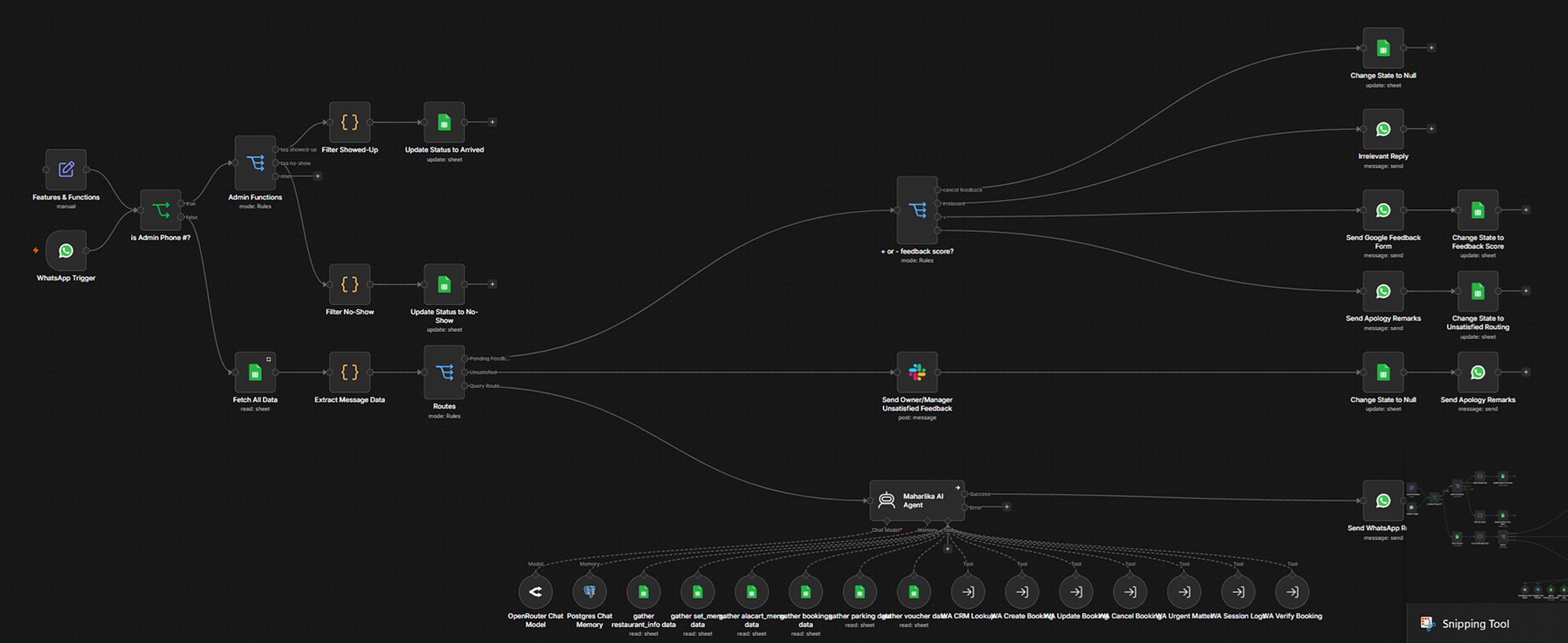The height and width of the screenshot is (643, 1568).
Task: Open the Snipping Tool notification
Action: [1487, 624]
